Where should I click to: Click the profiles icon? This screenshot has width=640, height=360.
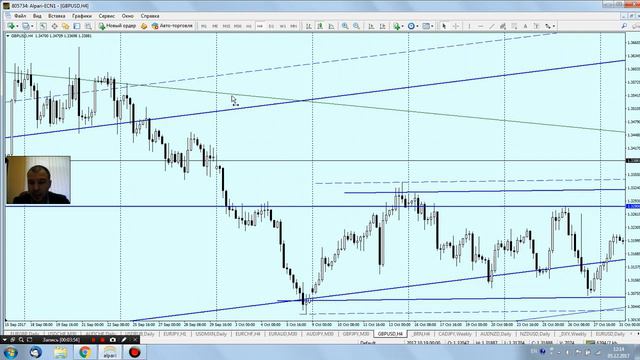(26, 26)
